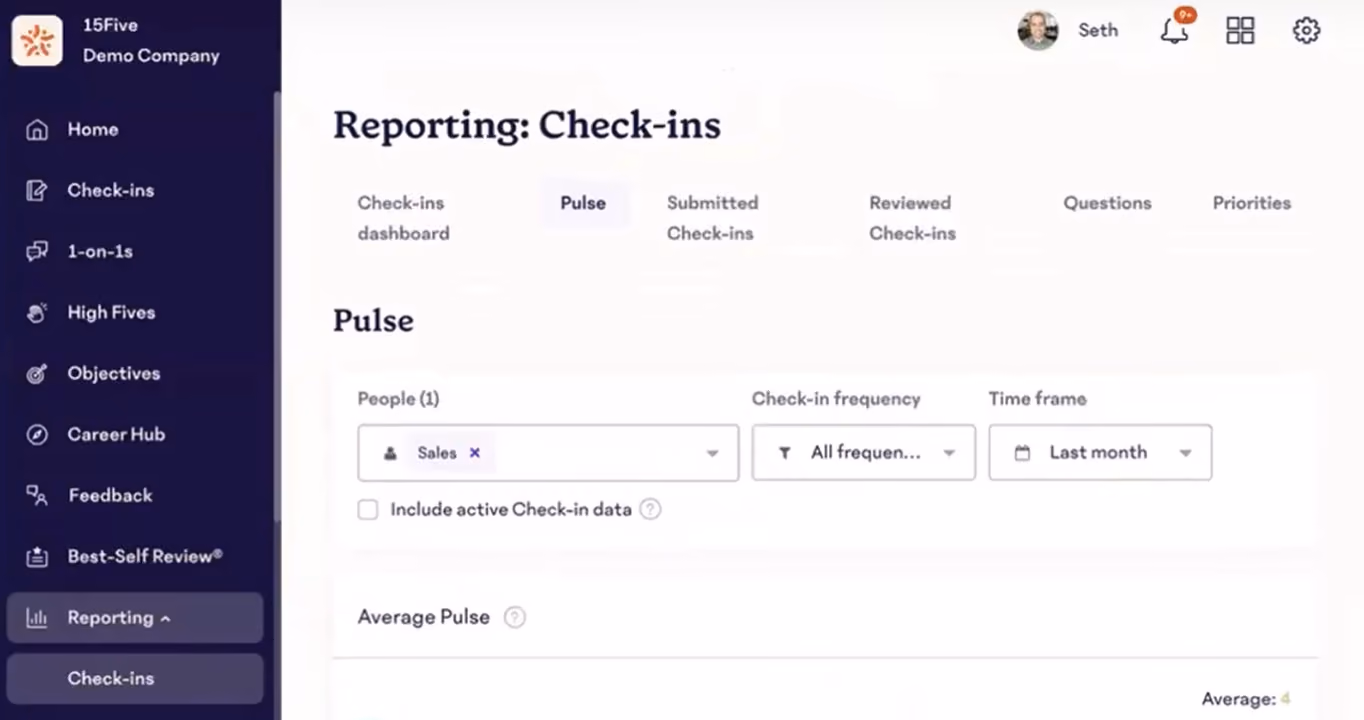Collapse the Reporting sidebar section

[134, 618]
